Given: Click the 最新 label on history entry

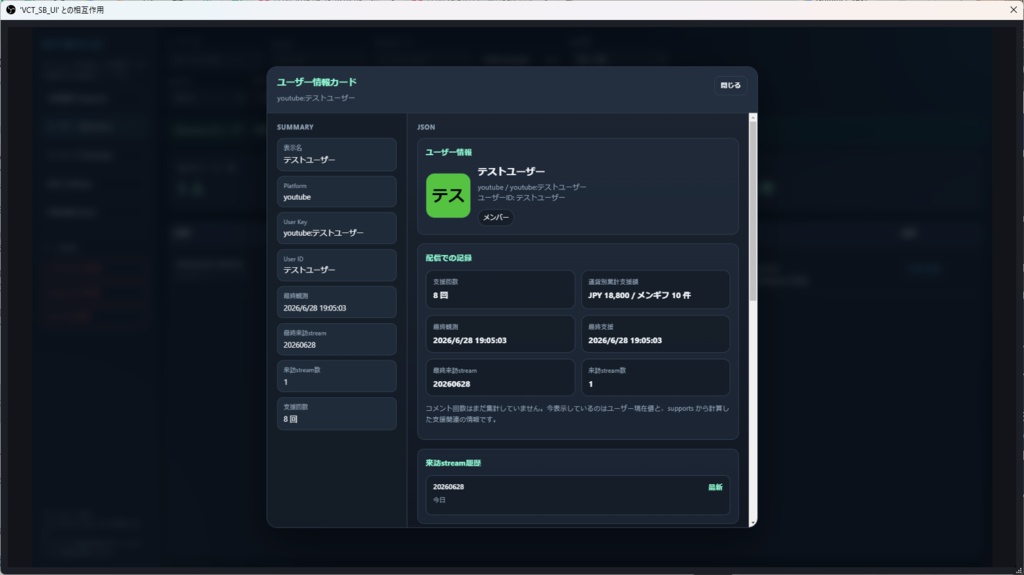Looking at the screenshot, I should point(715,487).
